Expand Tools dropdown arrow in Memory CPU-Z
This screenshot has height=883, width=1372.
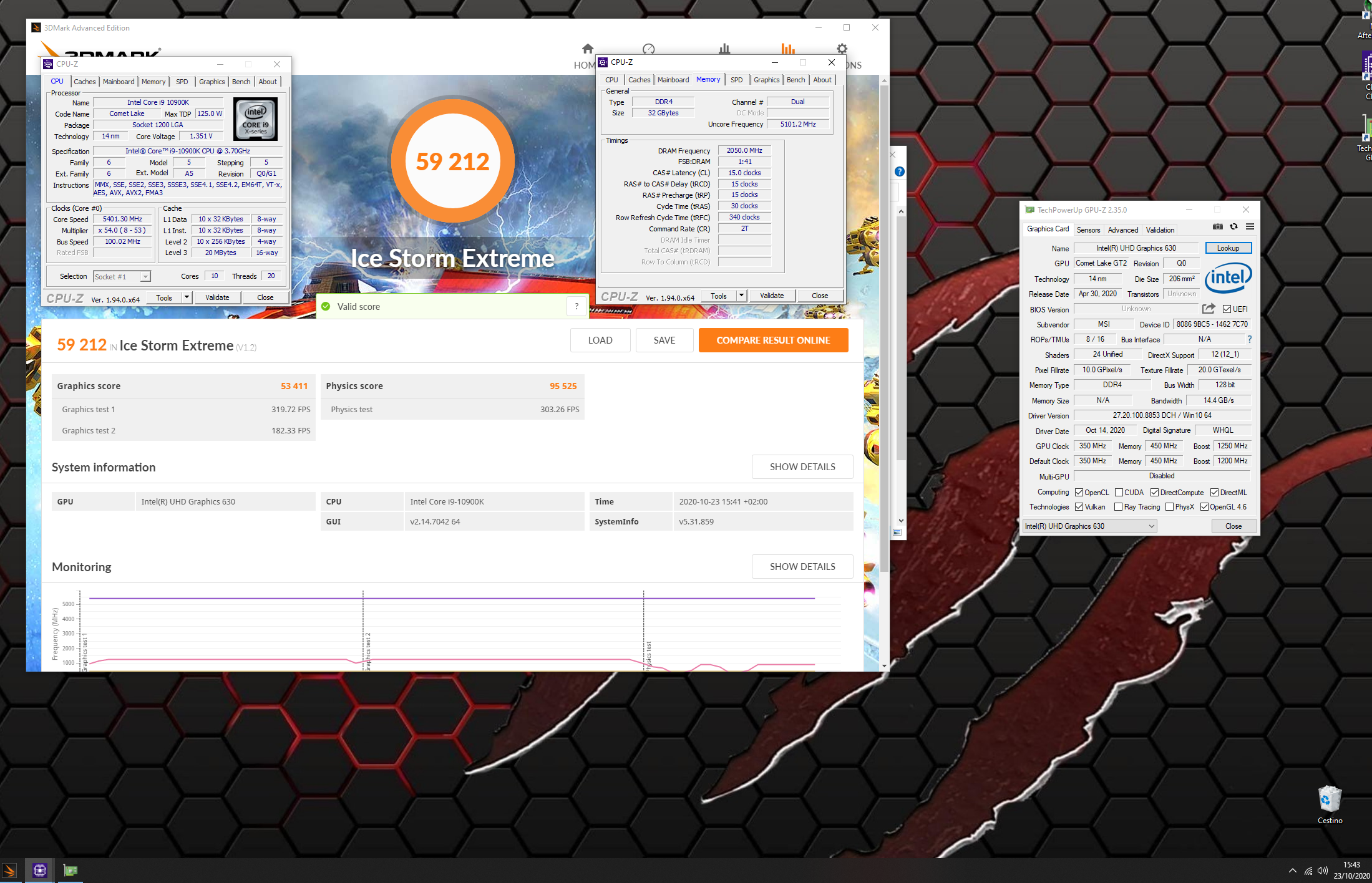click(x=741, y=296)
